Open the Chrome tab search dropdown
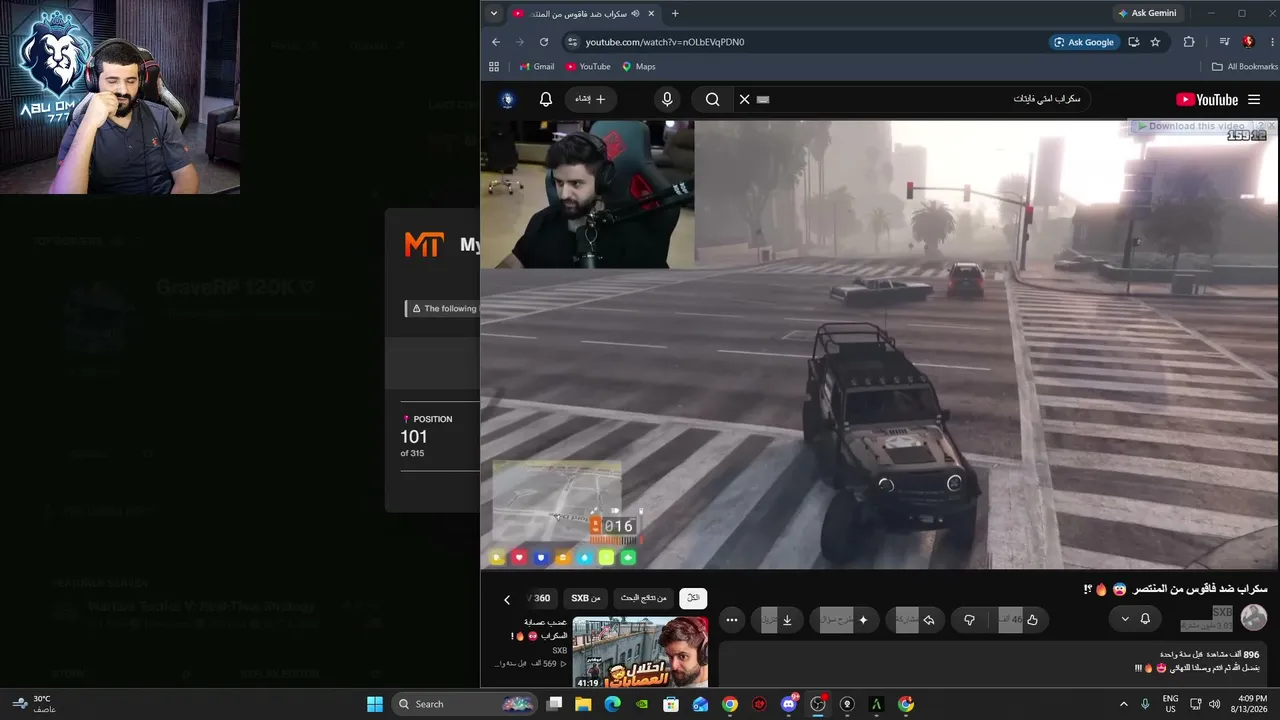Screen dimensions: 1280x720 [493, 13]
